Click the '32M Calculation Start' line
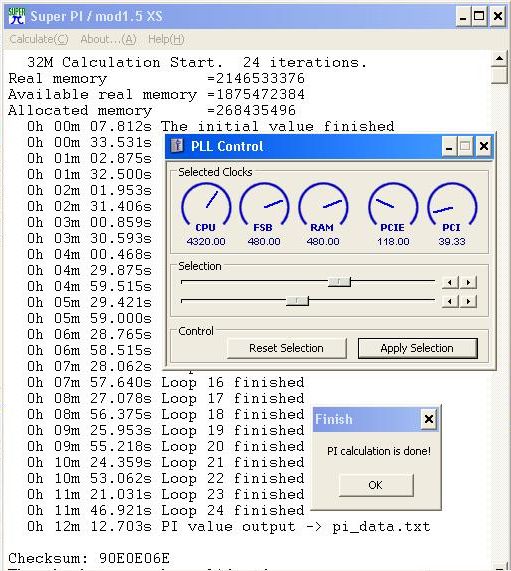Image resolution: width=511 pixels, height=571 pixels. tap(197, 62)
